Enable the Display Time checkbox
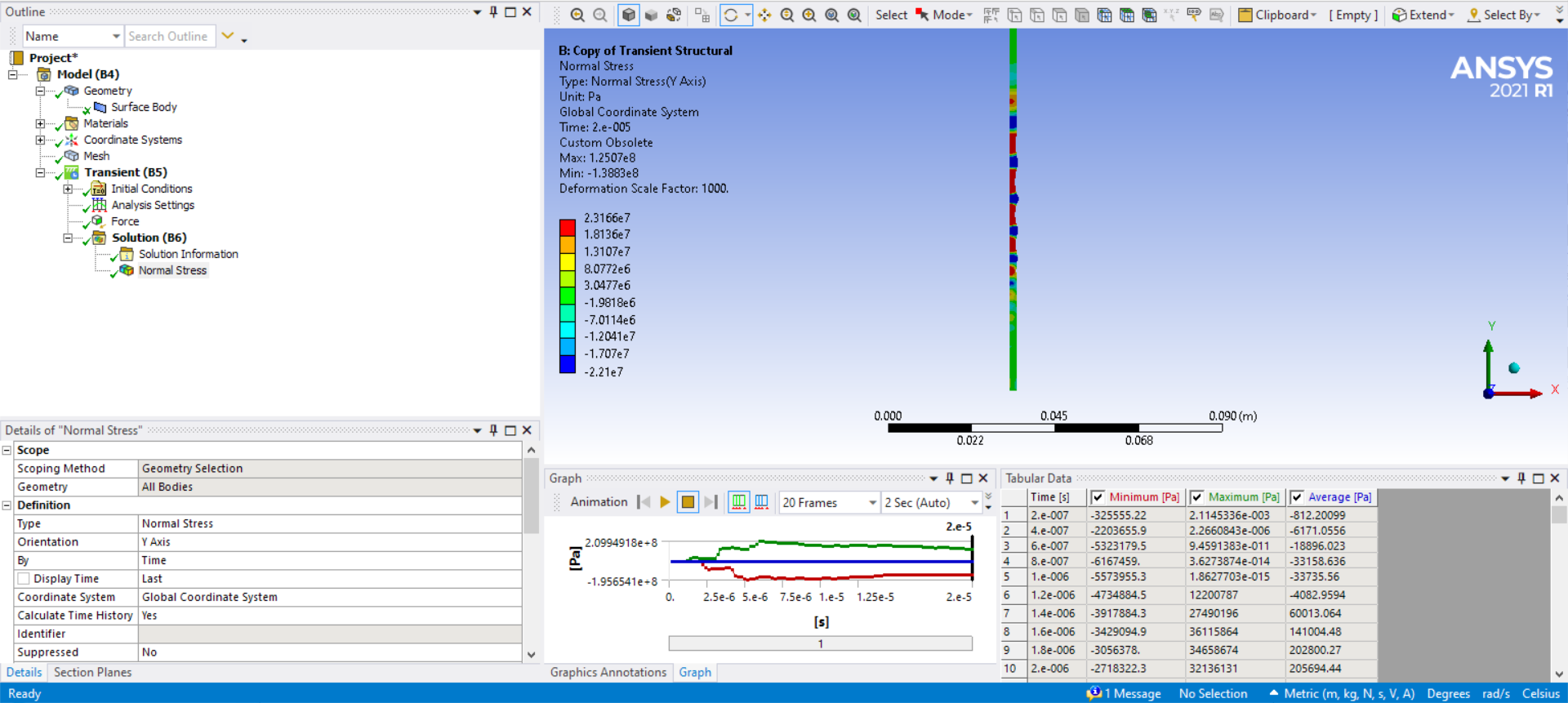The width and height of the screenshot is (1568, 703). 24,579
